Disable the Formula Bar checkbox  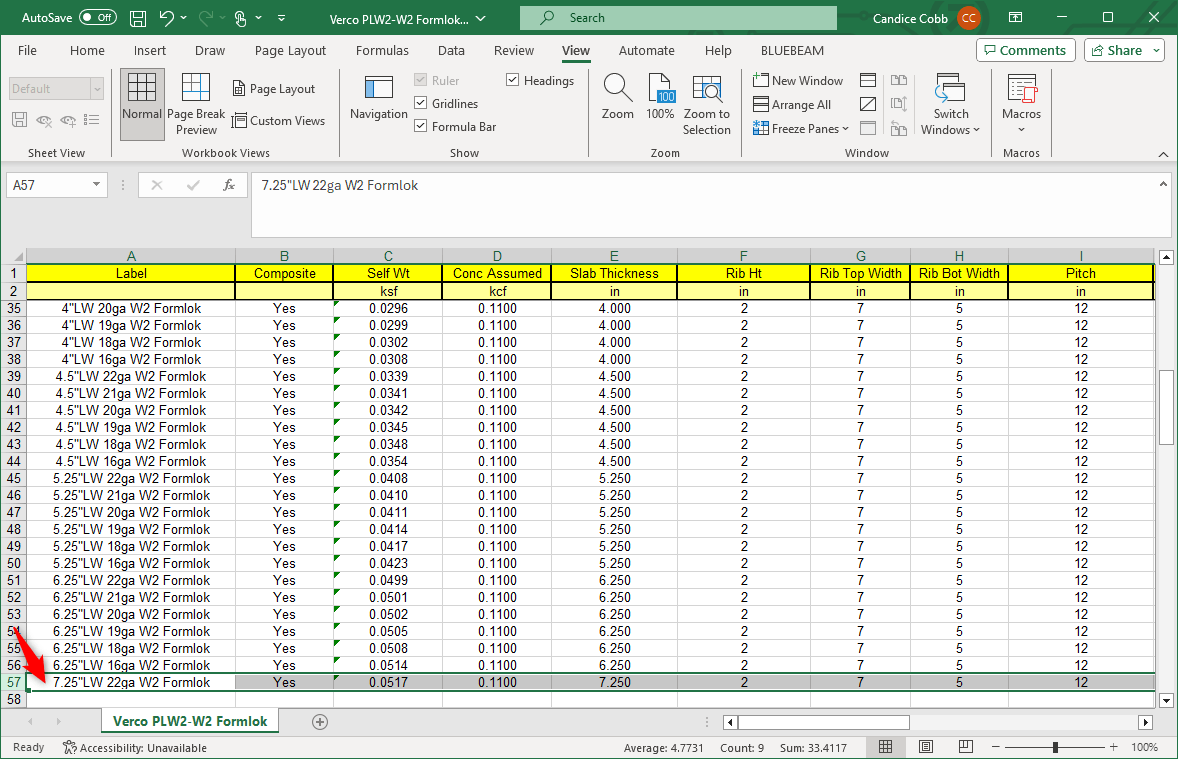pos(421,127)
